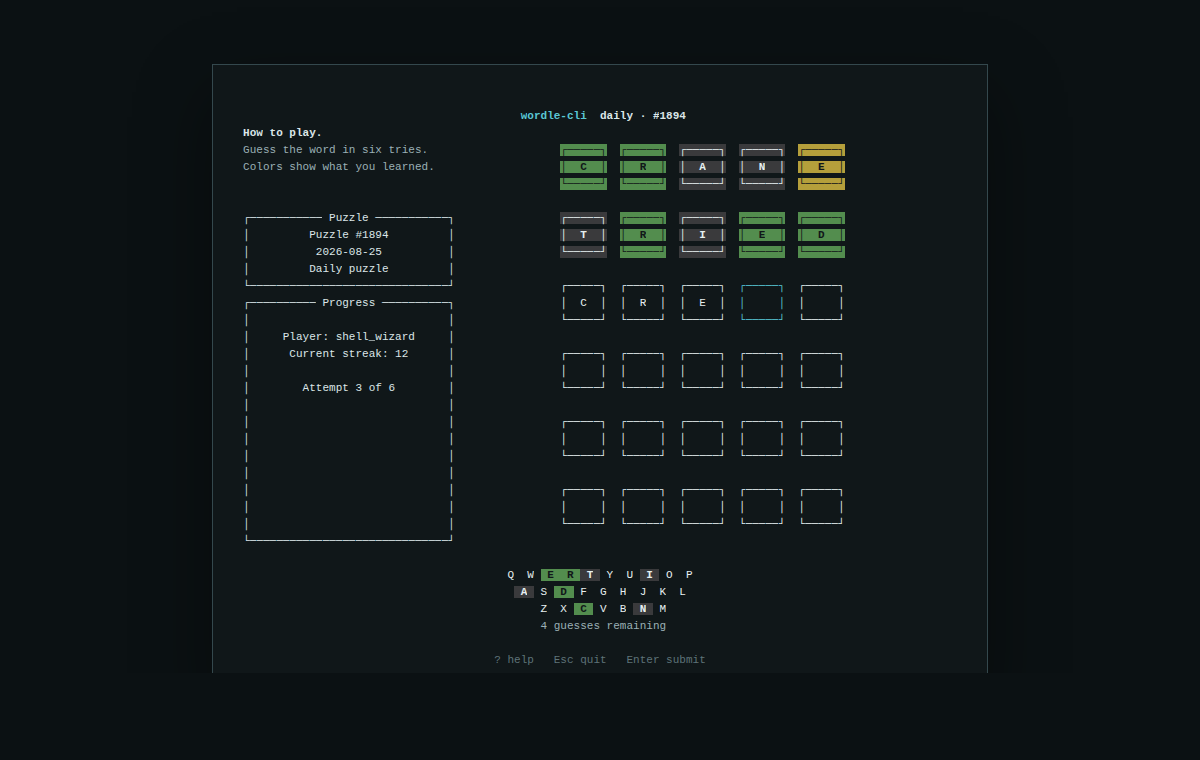Click the empty fifth cell of the current guess
1200x760 pixels.
click(821, 303)
